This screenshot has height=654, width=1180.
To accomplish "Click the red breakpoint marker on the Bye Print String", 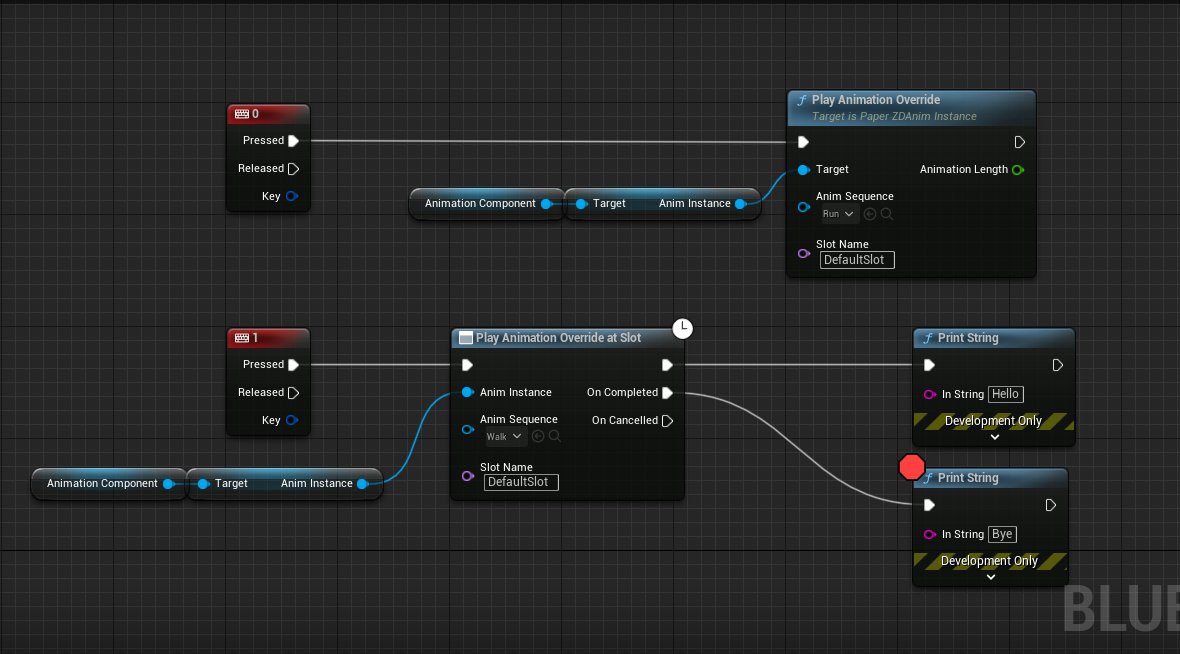I will click(x=911, y=467).
